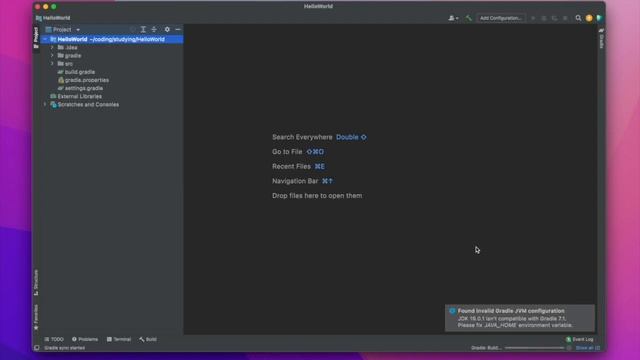This screenshot has width=640, height=360.
Task: Click the Gradle Build progress bar
Action: pos(535,348)
